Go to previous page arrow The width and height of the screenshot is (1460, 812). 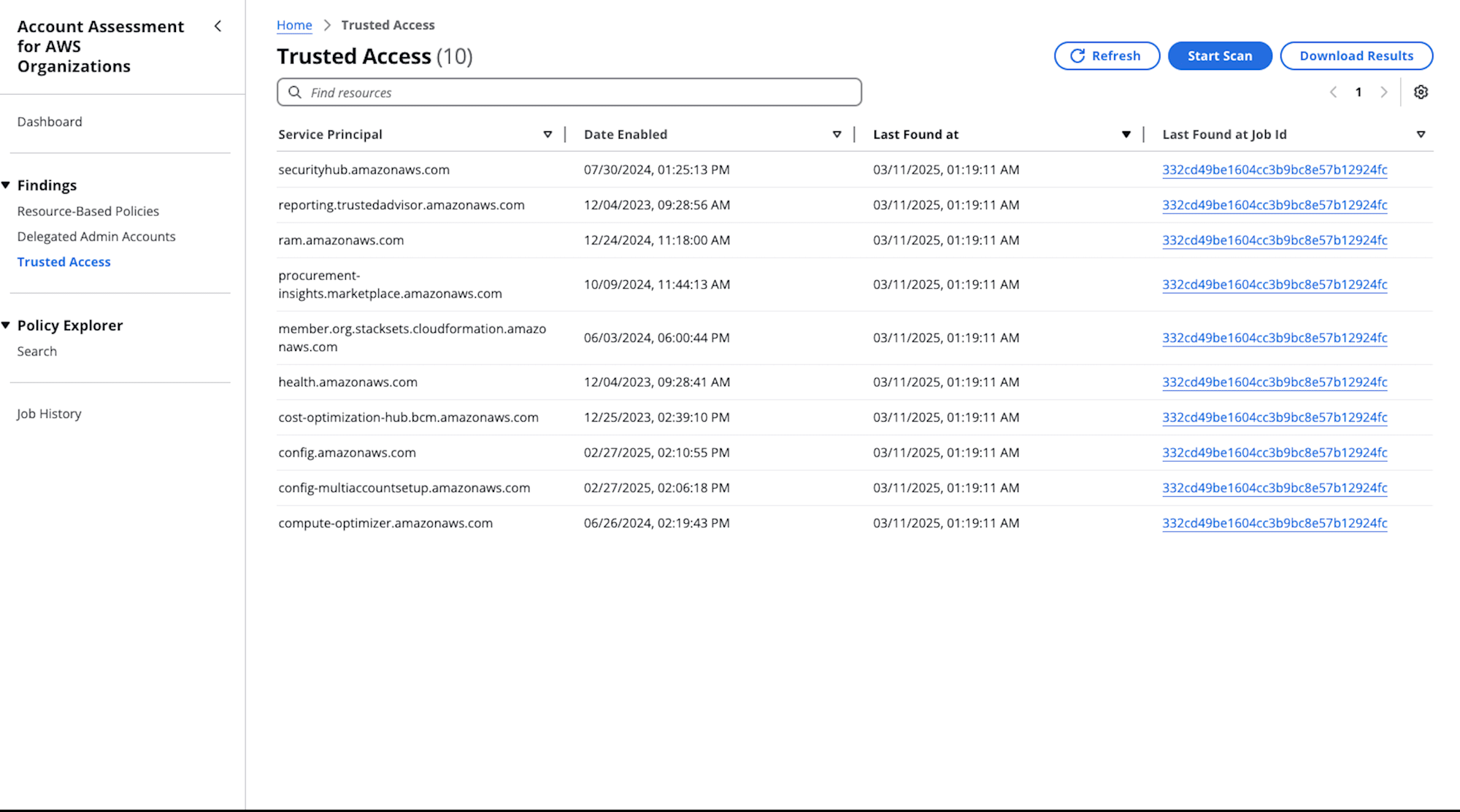tap(1333, 92)
